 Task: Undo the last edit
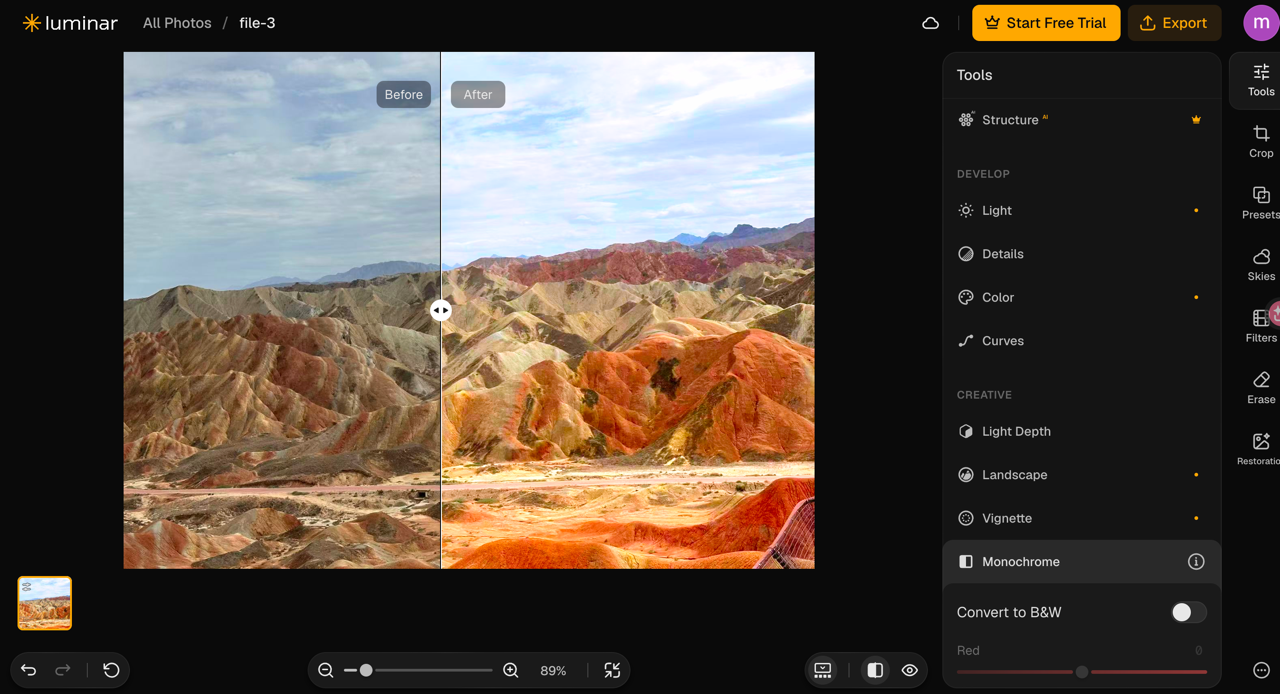coord(29,671)
